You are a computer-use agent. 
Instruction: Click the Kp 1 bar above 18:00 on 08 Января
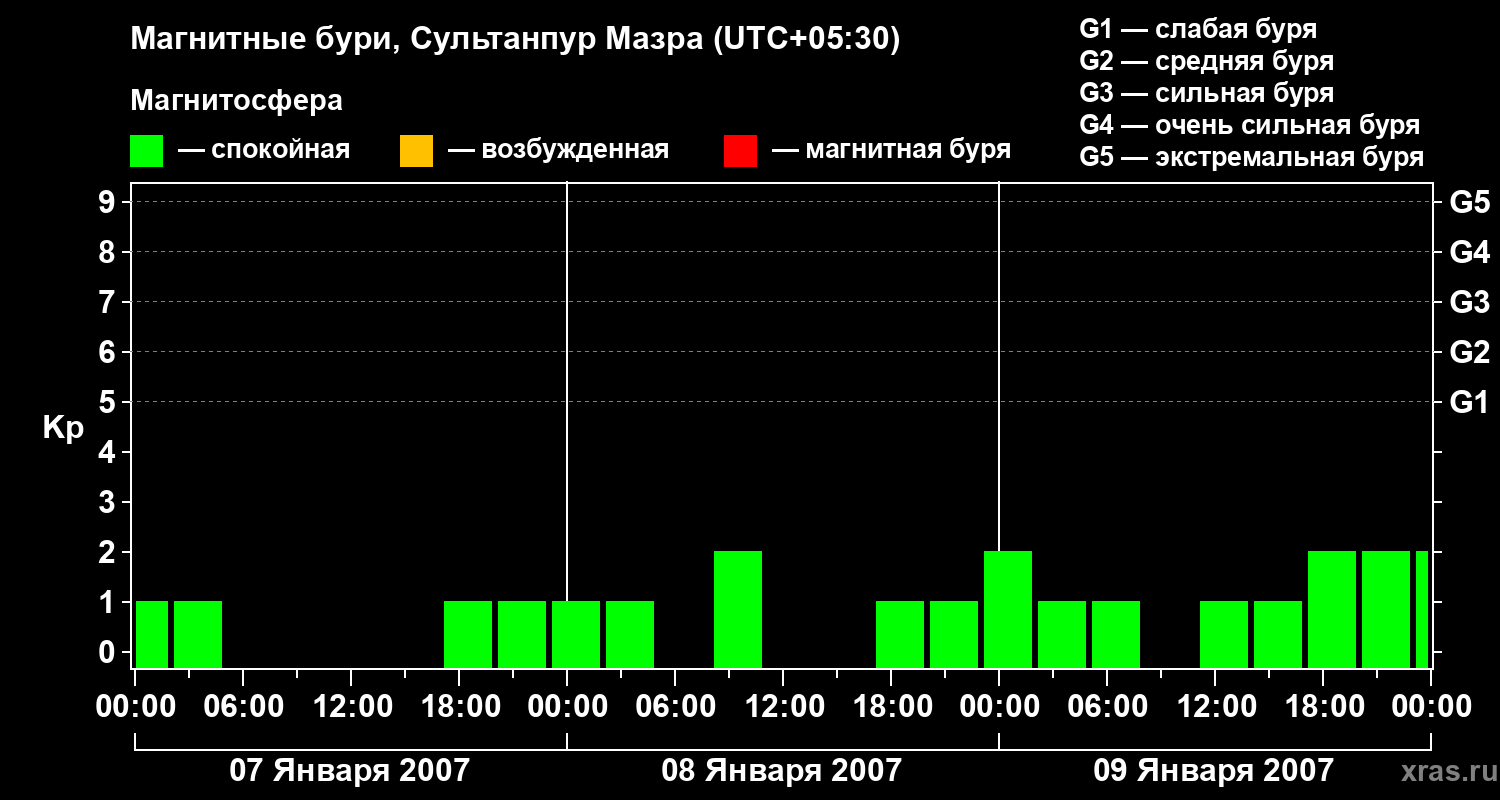(900, 634)
